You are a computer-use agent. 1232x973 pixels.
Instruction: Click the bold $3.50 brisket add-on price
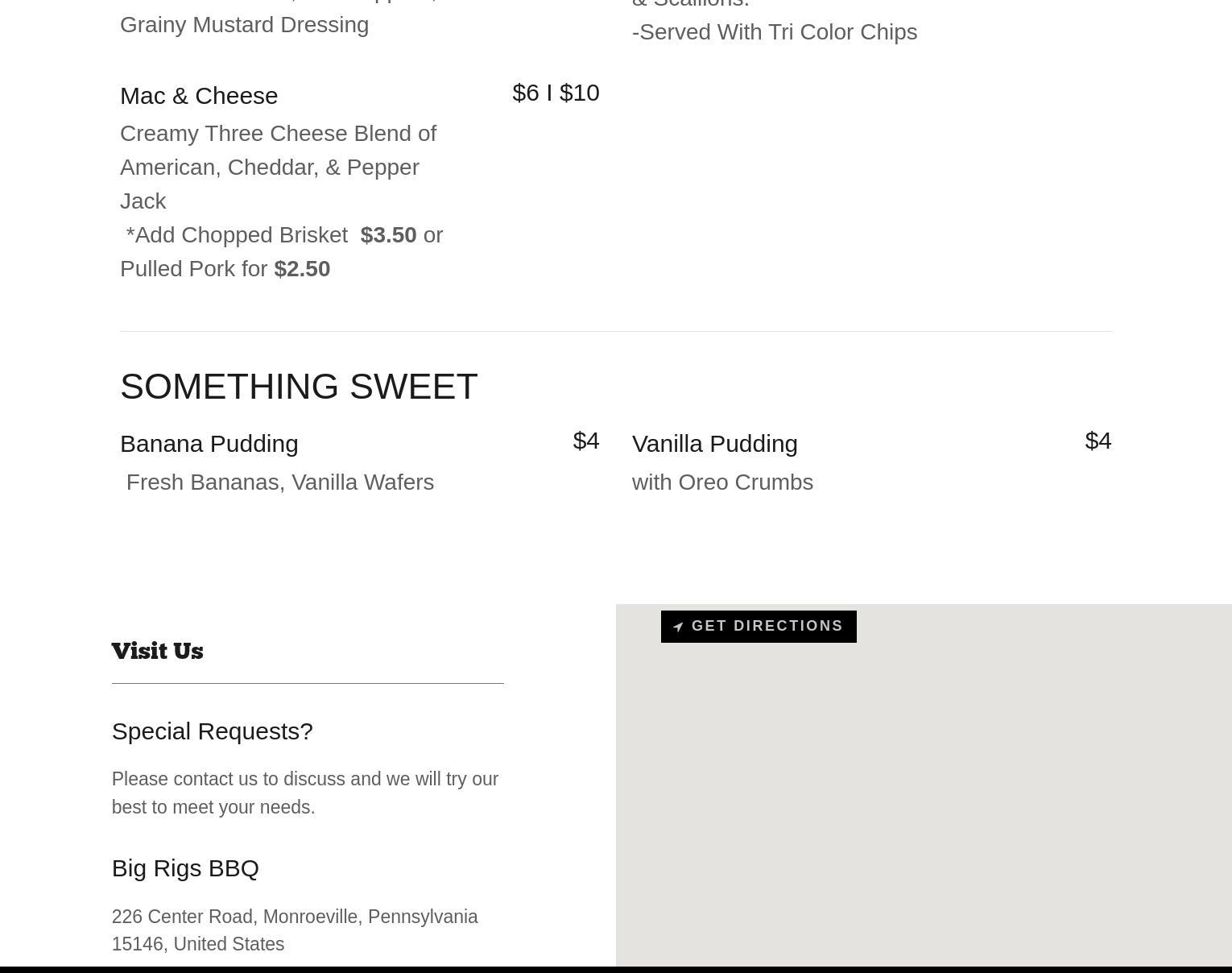tap(388, 235)
